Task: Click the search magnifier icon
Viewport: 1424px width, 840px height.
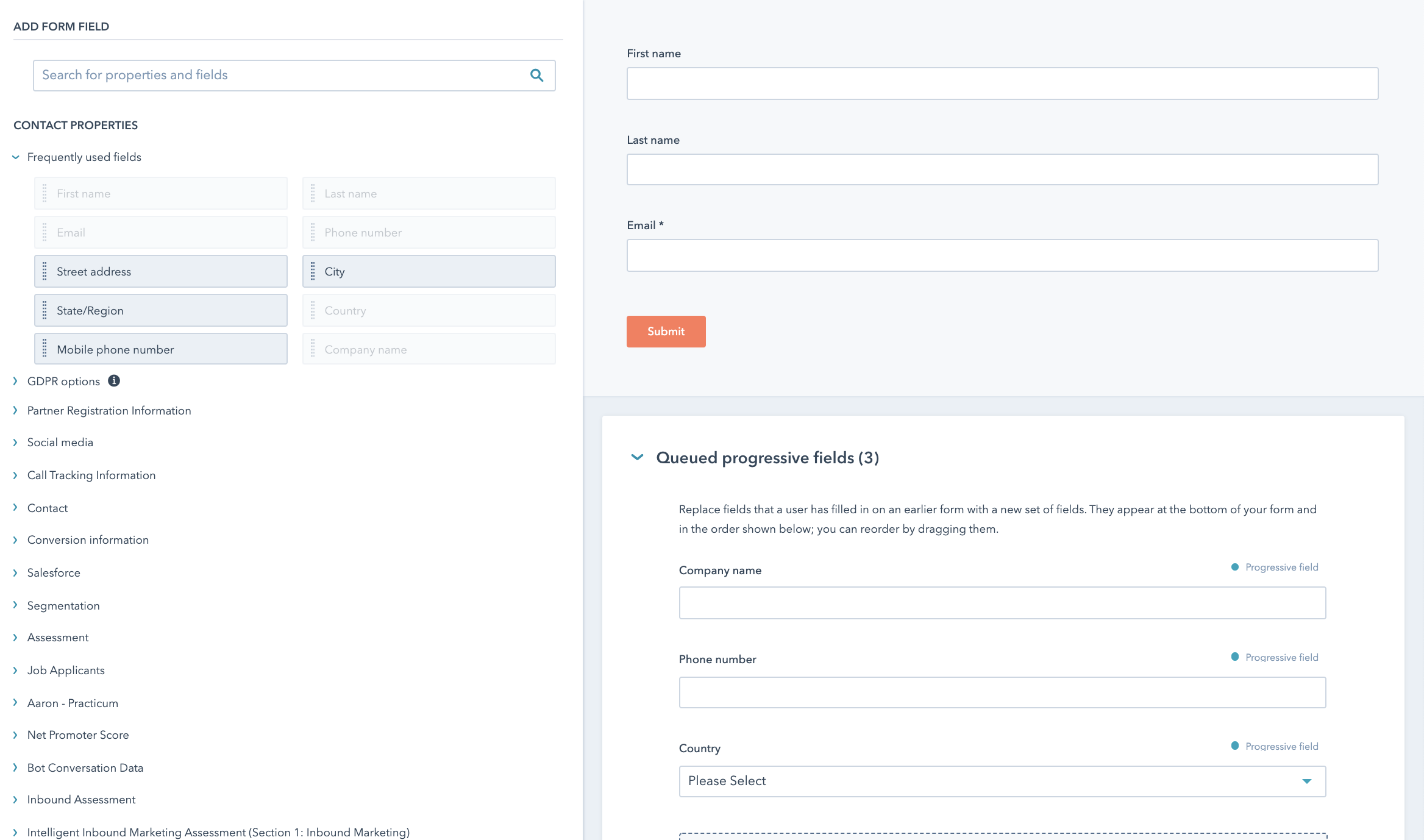Action: pyautogui.click(x=536, y=75)
